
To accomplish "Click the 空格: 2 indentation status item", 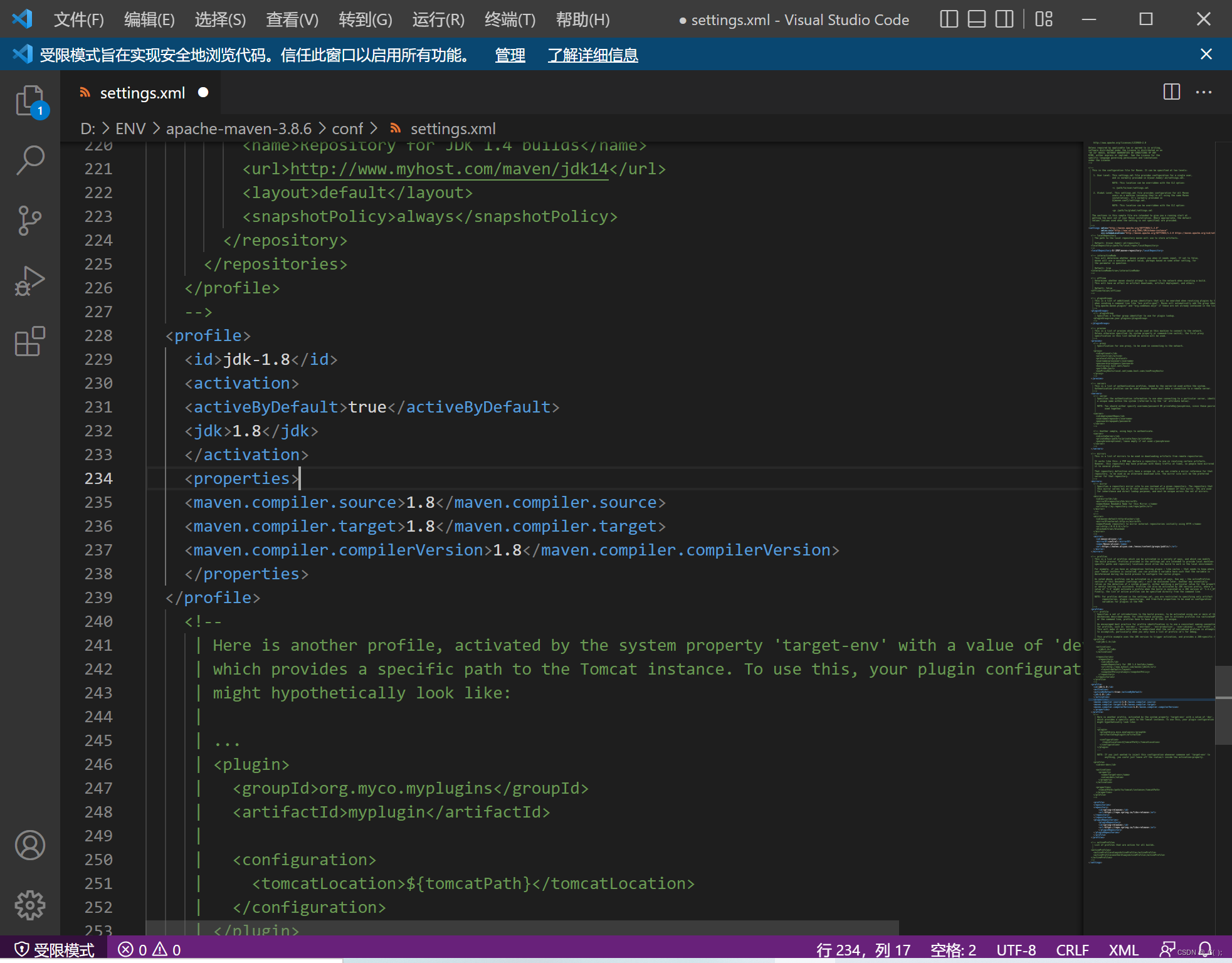I will click(953, 950).
